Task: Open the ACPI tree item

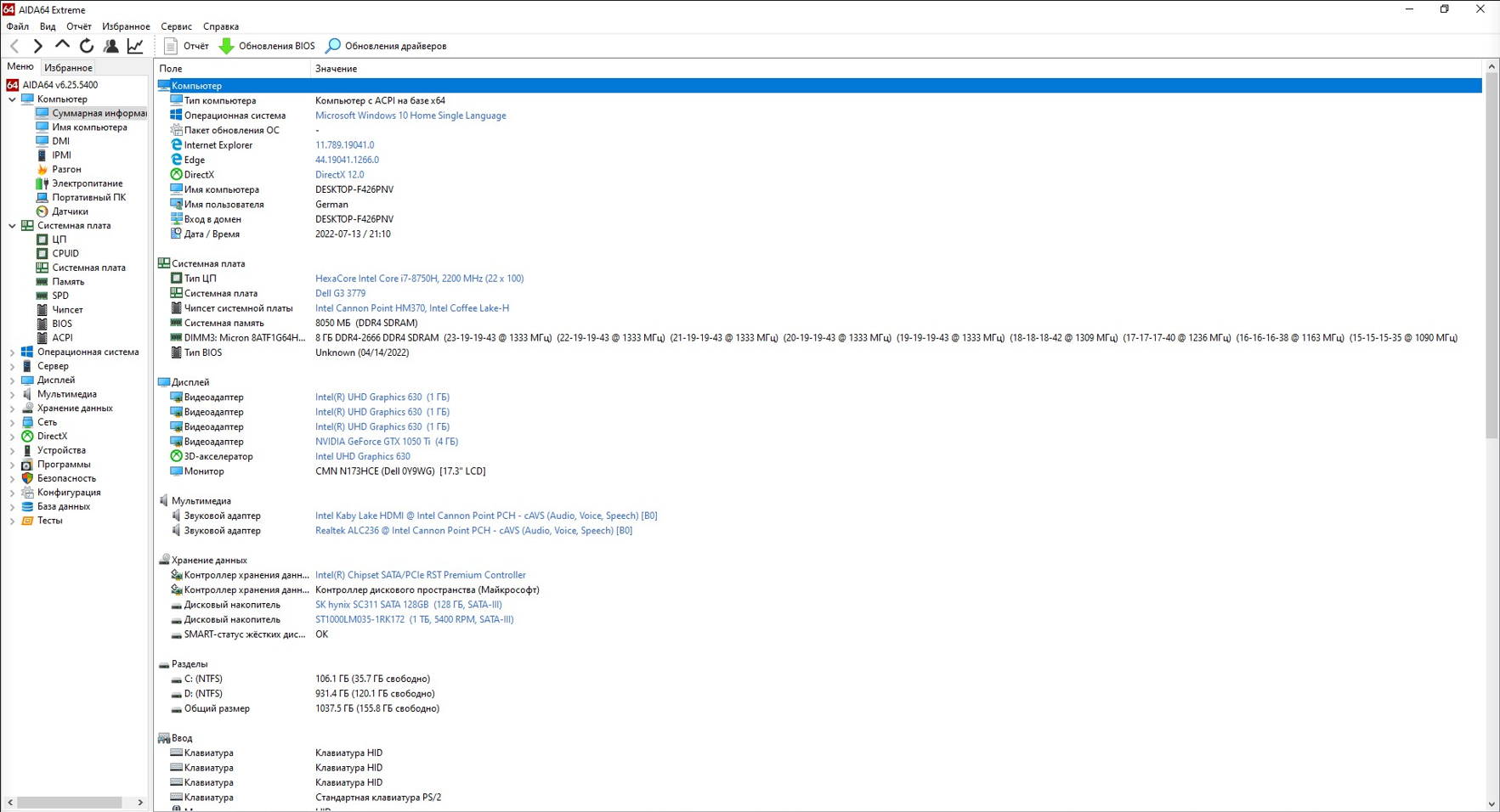Action: point(62,338)
